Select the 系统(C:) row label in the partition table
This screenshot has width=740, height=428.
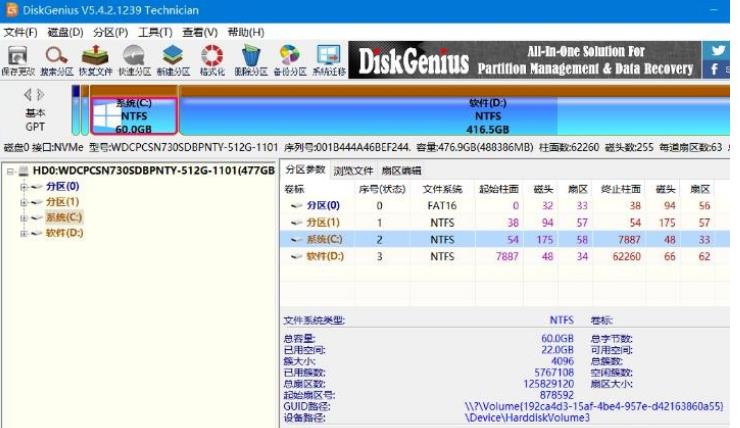coord(324,239)
